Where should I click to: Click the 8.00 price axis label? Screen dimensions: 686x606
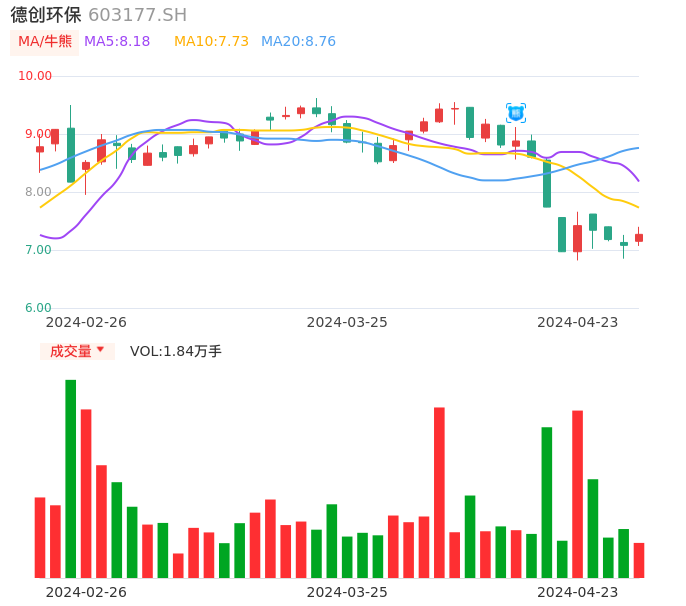pos(38,192)
